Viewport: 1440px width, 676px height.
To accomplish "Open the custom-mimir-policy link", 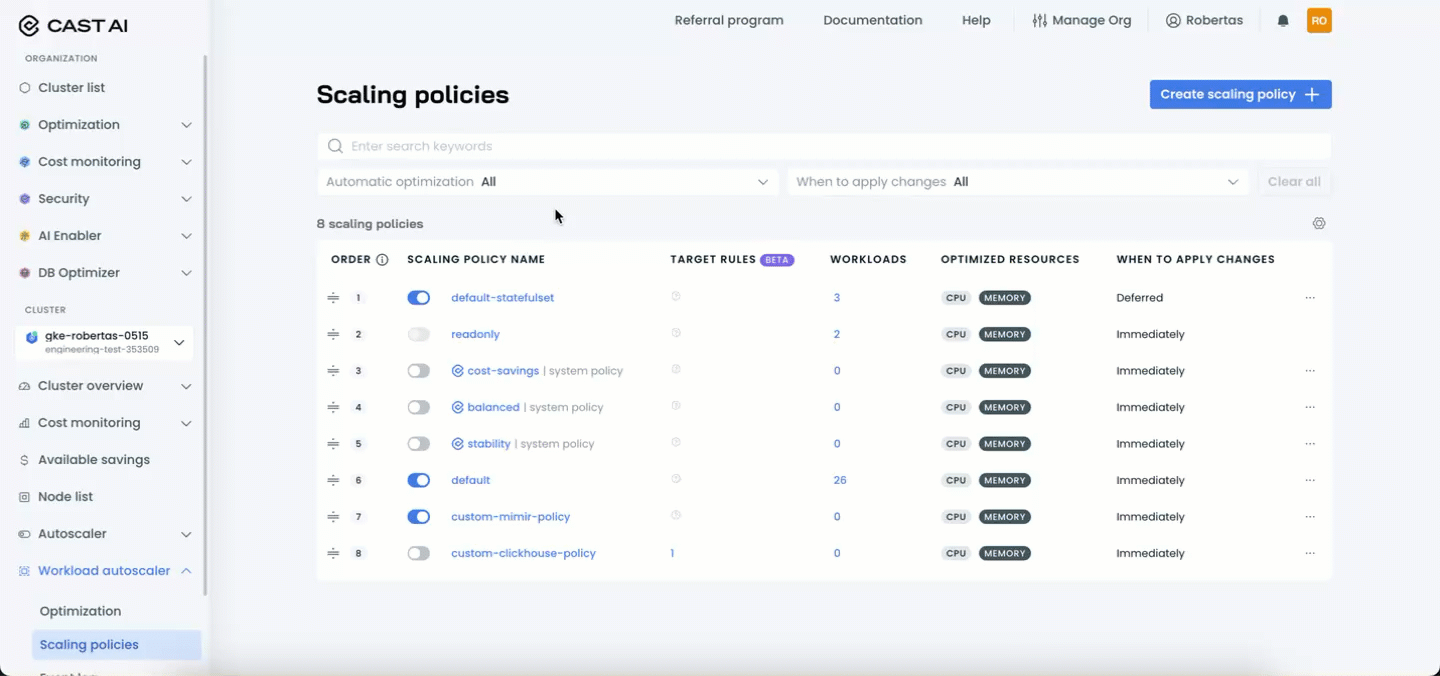I will 510,517.
